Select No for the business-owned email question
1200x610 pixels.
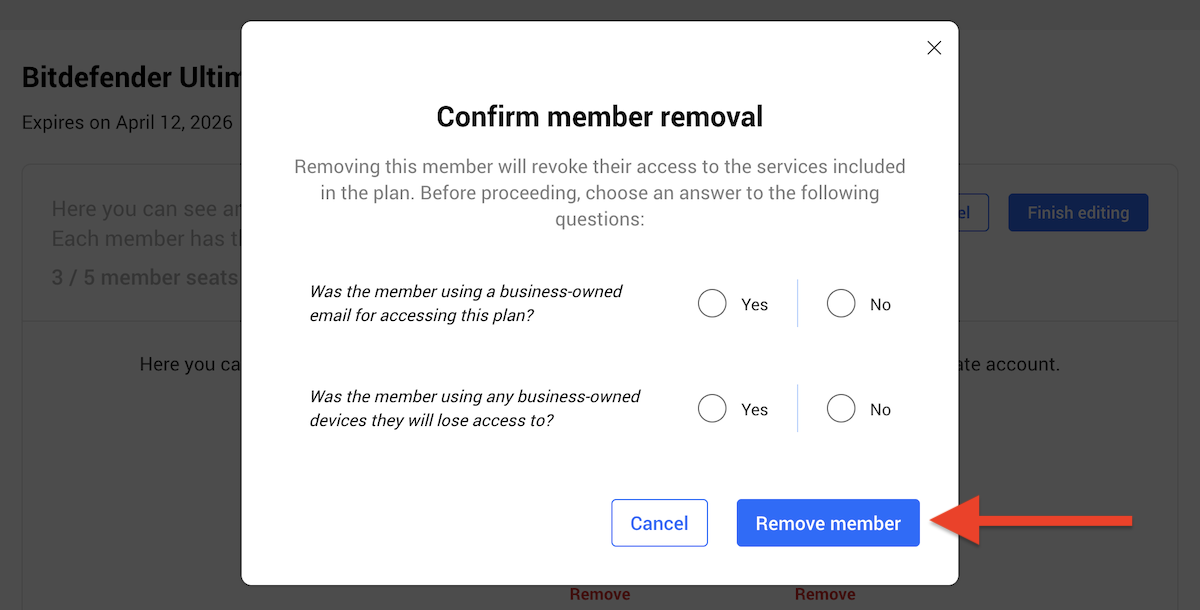(841, 303)
